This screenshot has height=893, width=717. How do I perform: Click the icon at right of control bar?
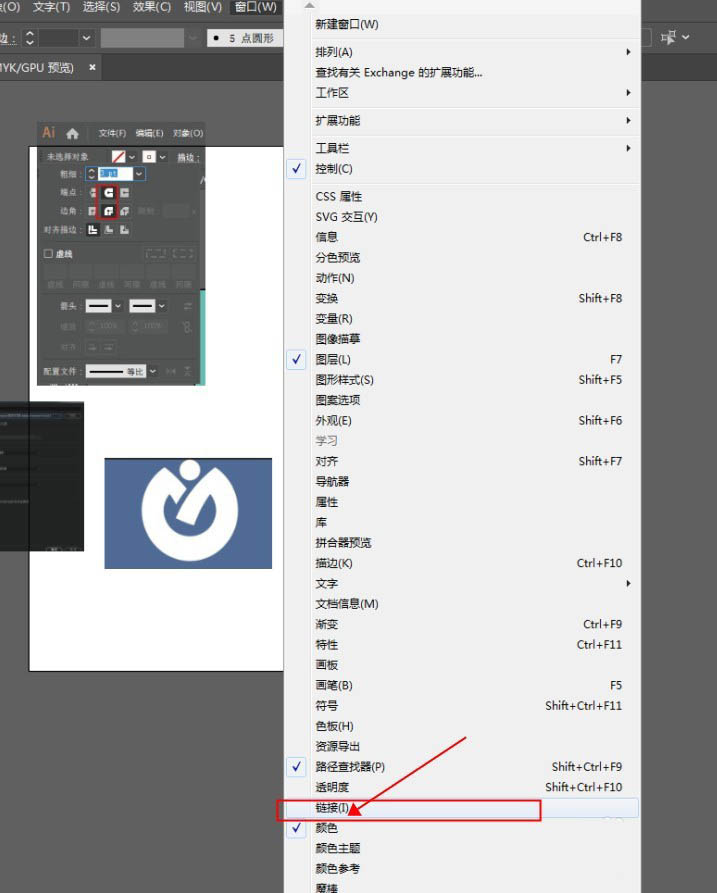pos(667,38)
